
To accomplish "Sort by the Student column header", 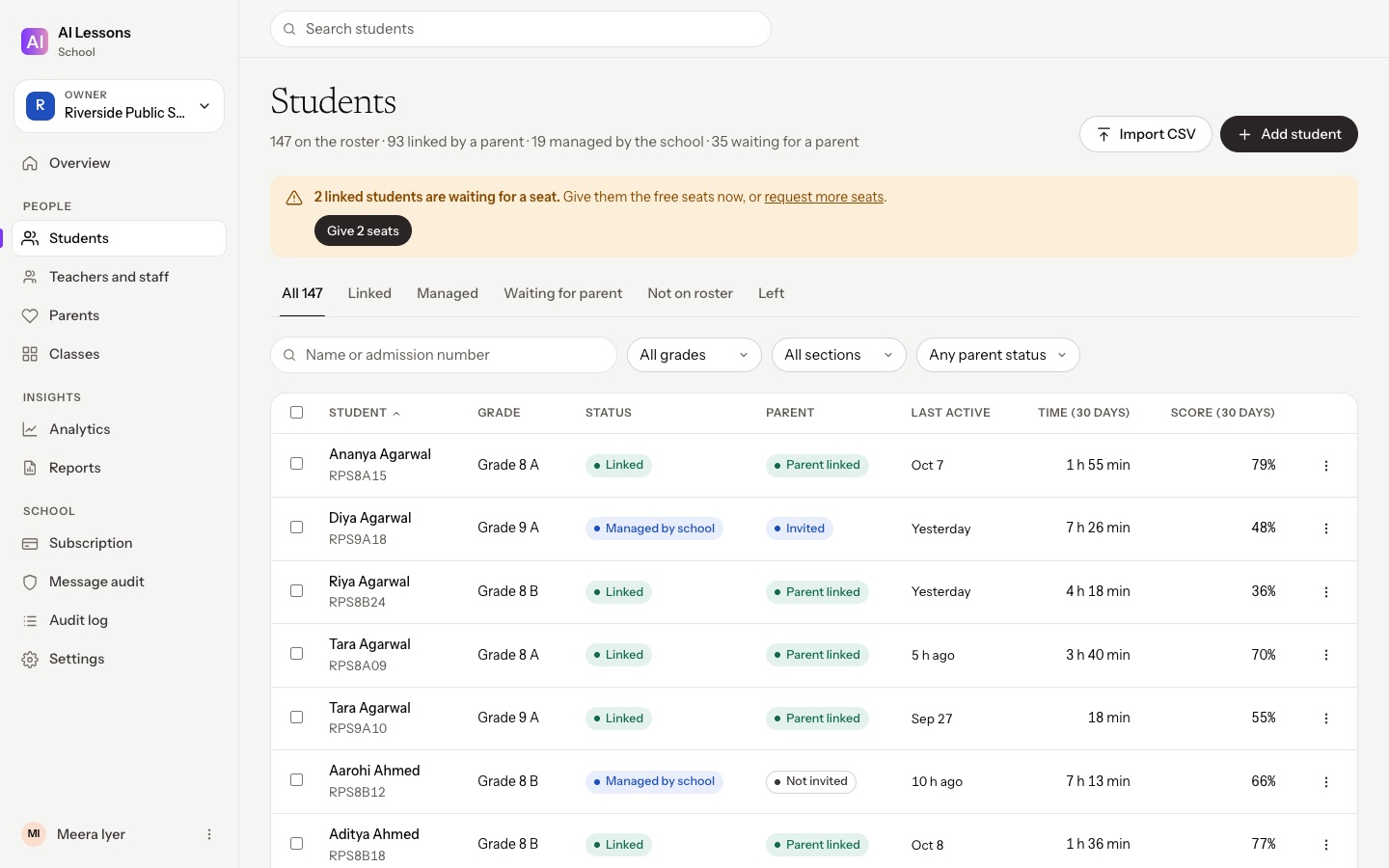I will [x=364, y=413].
